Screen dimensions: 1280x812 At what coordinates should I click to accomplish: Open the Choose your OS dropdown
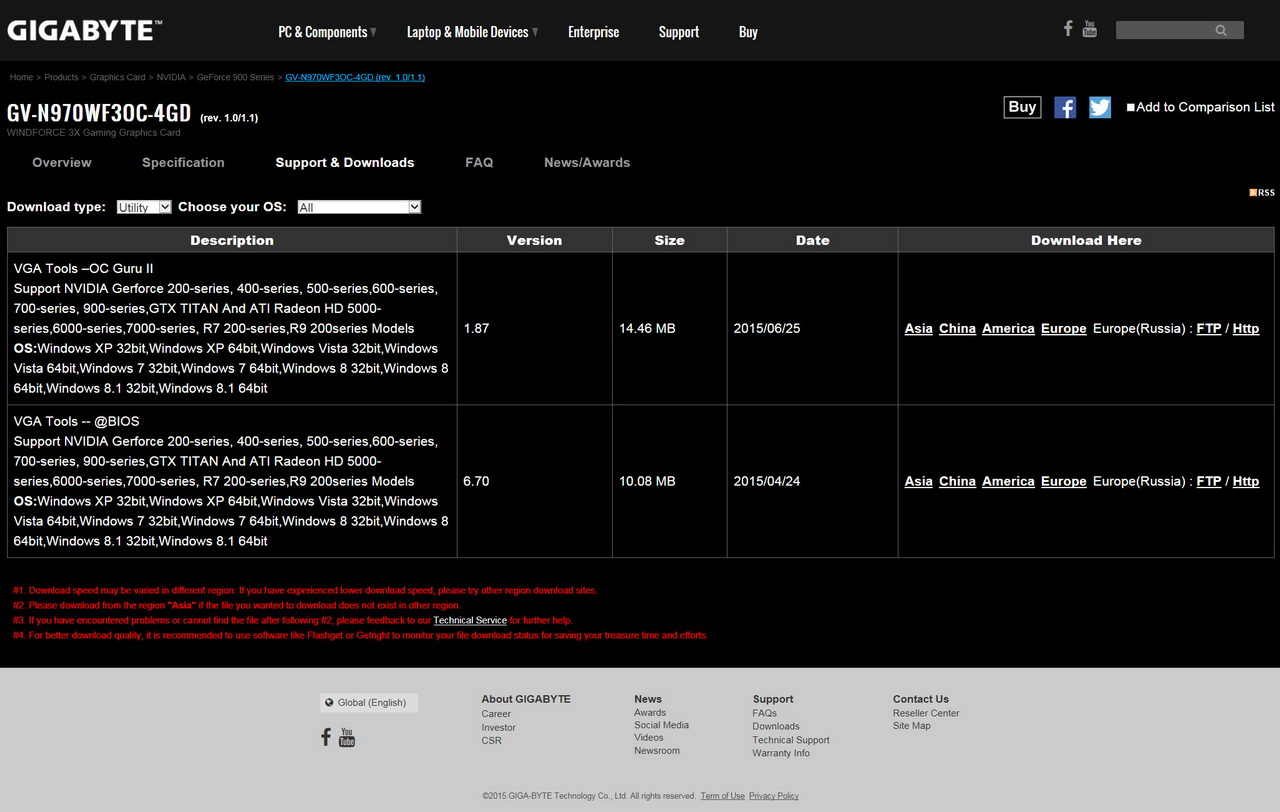359,207
